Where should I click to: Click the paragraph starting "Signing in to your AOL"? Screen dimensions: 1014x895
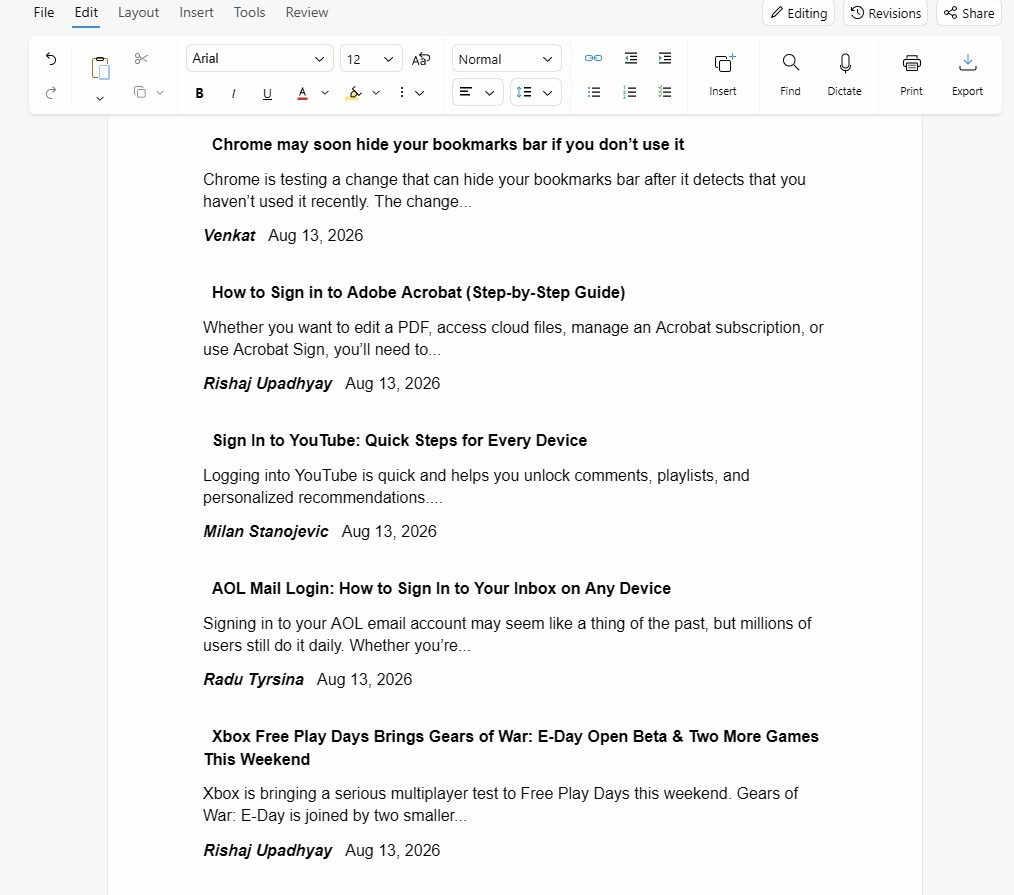(507, 634)
